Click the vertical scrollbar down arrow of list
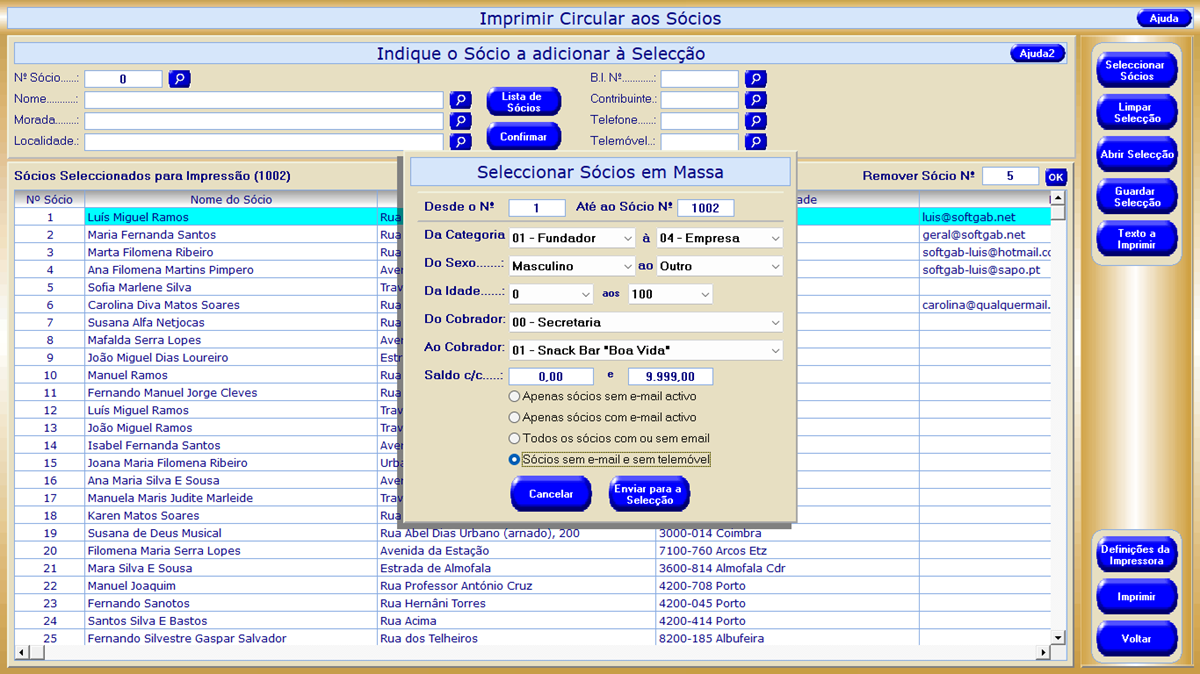Viewport: 1200px width, 674px height. click(x=1058, y=638)
